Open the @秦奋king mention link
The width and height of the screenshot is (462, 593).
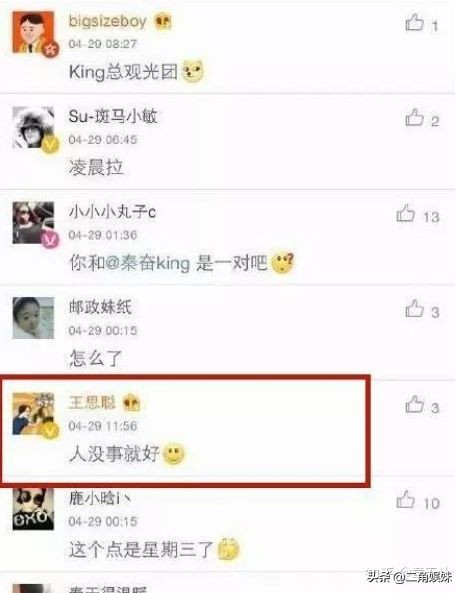(147, 262)
